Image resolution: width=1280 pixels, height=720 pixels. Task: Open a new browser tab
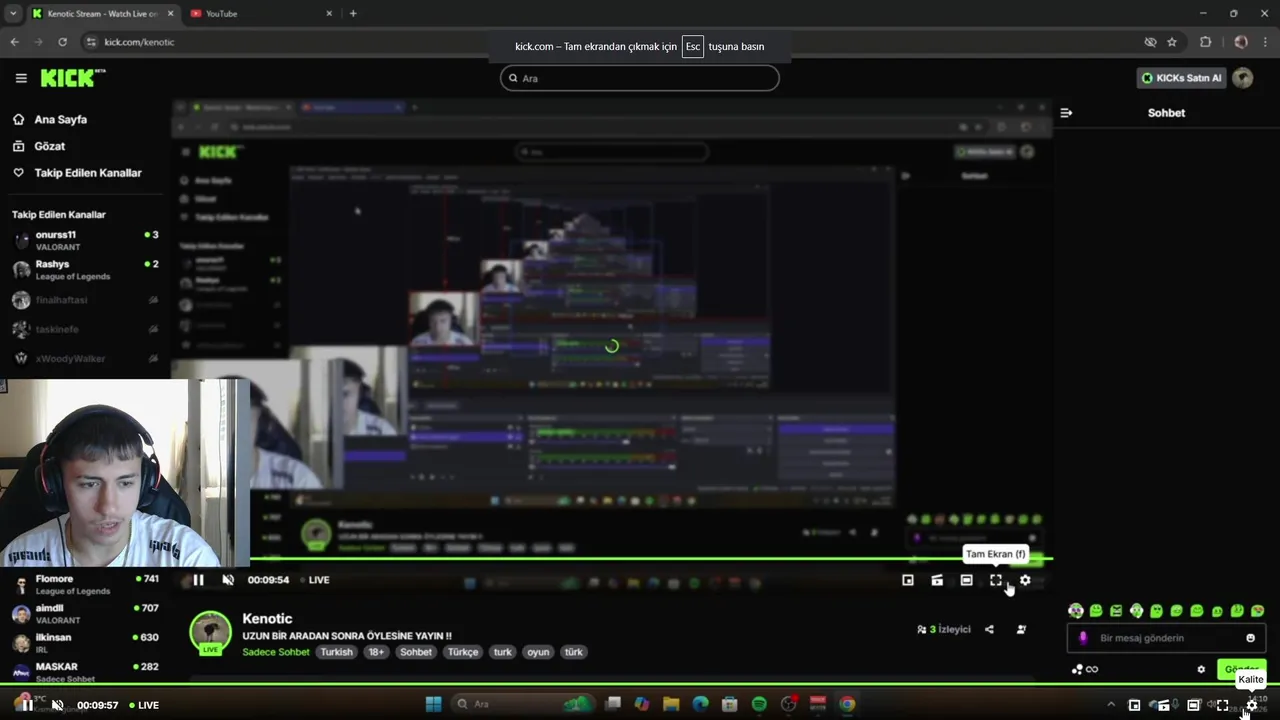pyautogui.click(x=353, y=14)
